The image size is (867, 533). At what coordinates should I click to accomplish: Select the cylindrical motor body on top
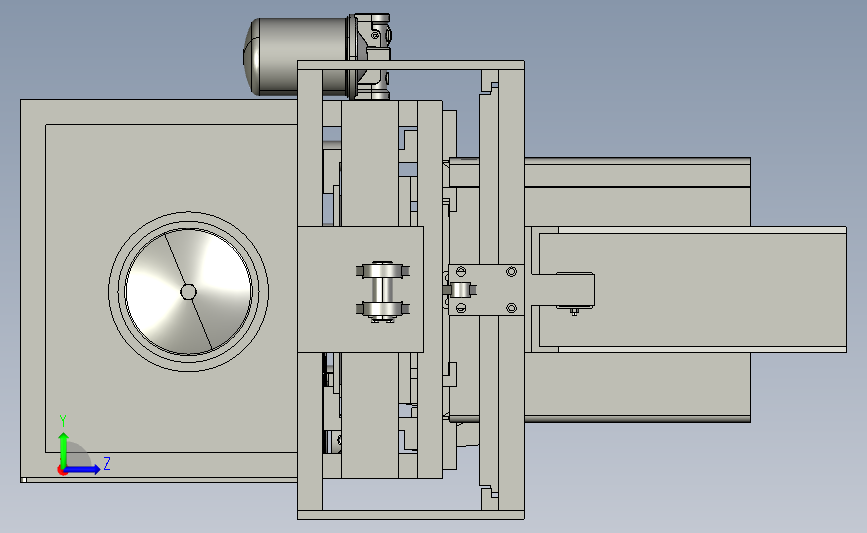point(296,55)
